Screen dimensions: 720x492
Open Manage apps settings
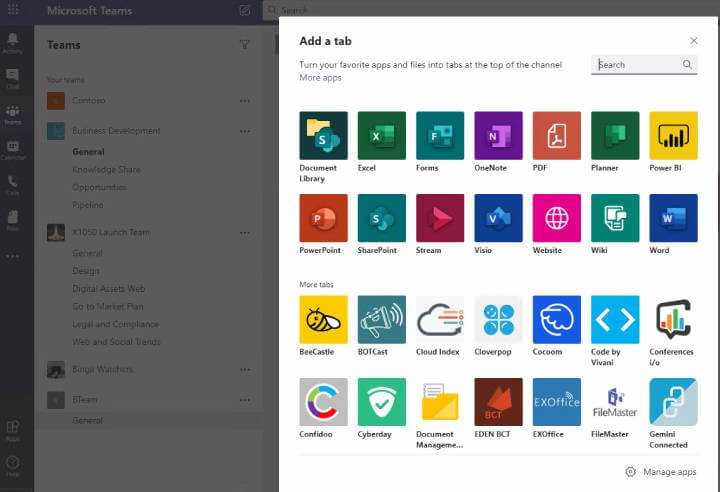[x=661, y=472]
